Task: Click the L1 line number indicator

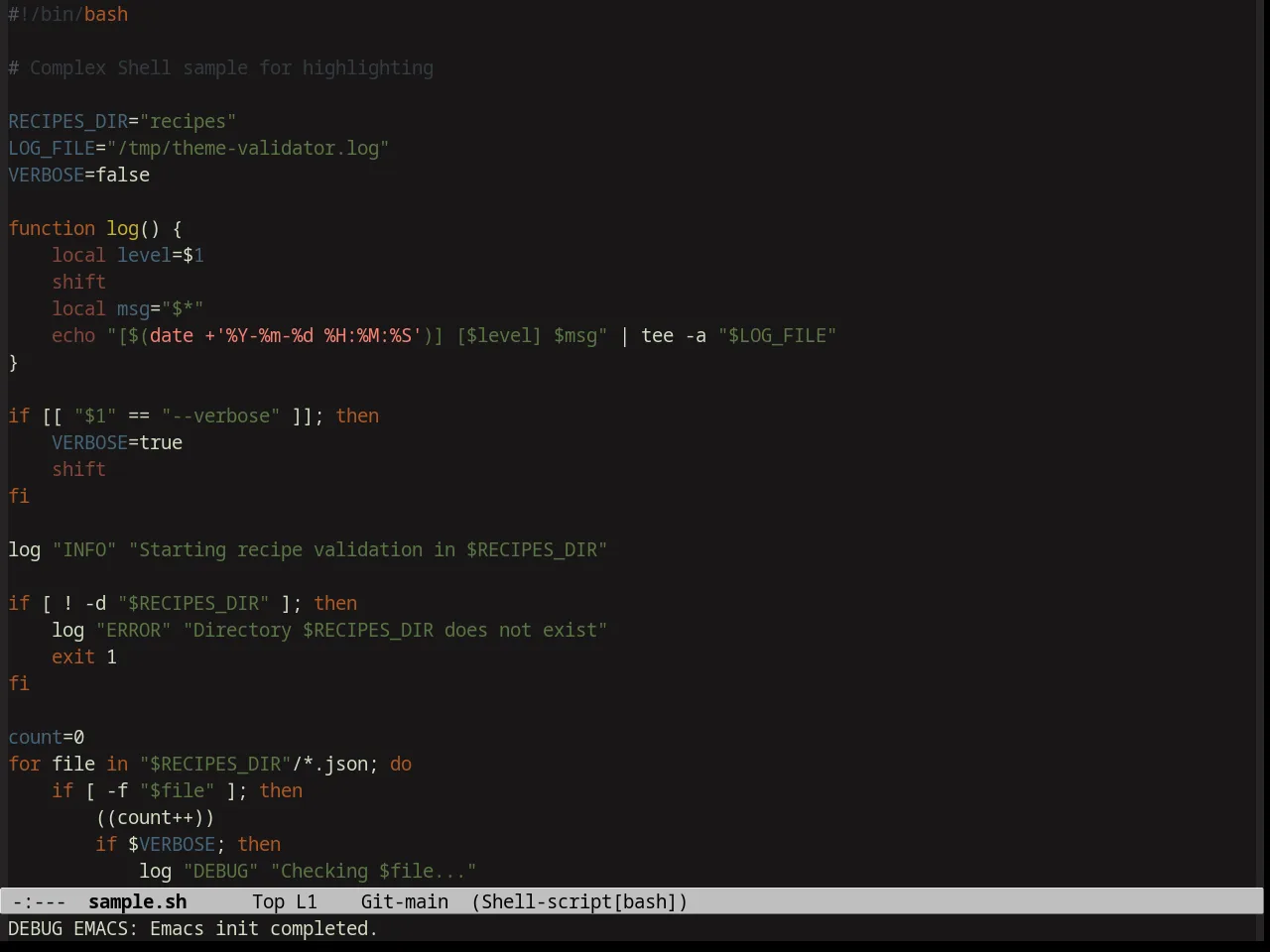Action: click(307, 901)
